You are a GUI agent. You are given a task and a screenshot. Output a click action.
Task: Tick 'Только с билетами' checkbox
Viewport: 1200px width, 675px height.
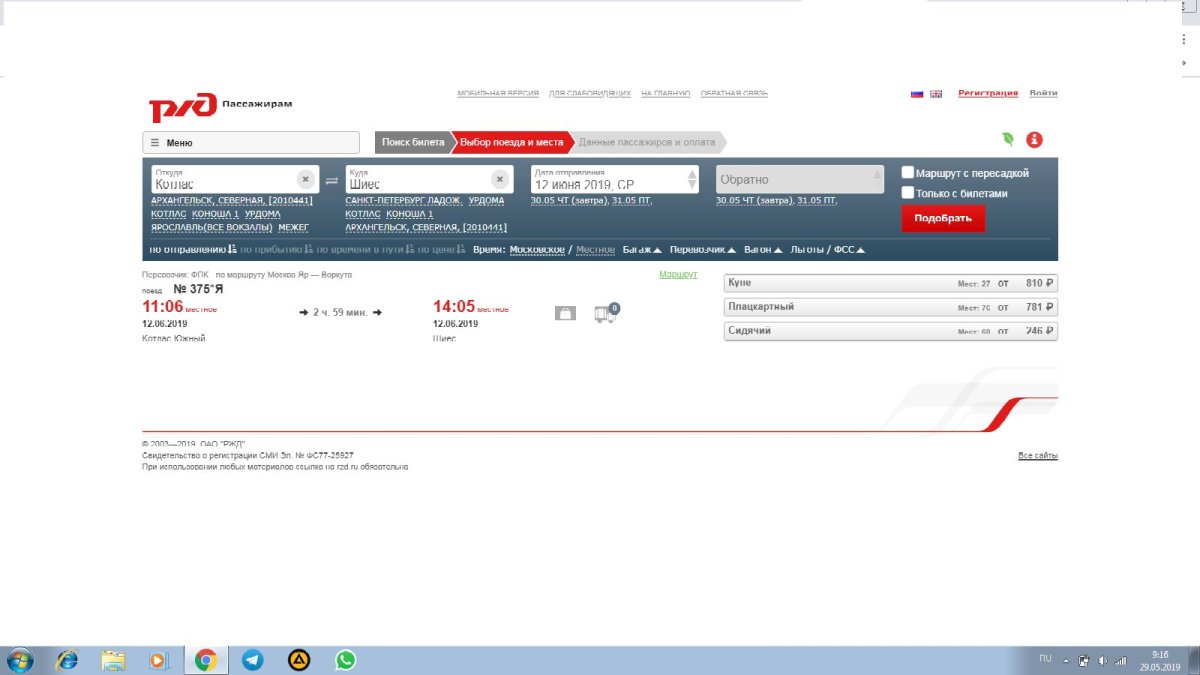click(x=908, y=193)
